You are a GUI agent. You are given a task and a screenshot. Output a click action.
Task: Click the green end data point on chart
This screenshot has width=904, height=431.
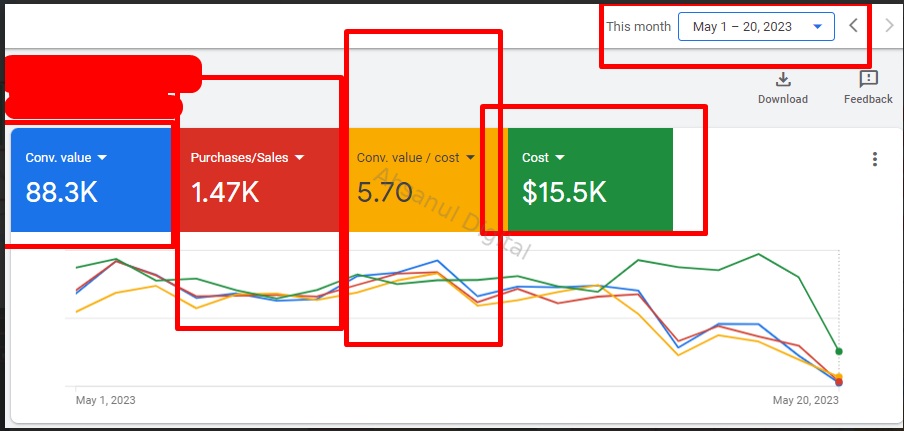click(x=839, y=351)
